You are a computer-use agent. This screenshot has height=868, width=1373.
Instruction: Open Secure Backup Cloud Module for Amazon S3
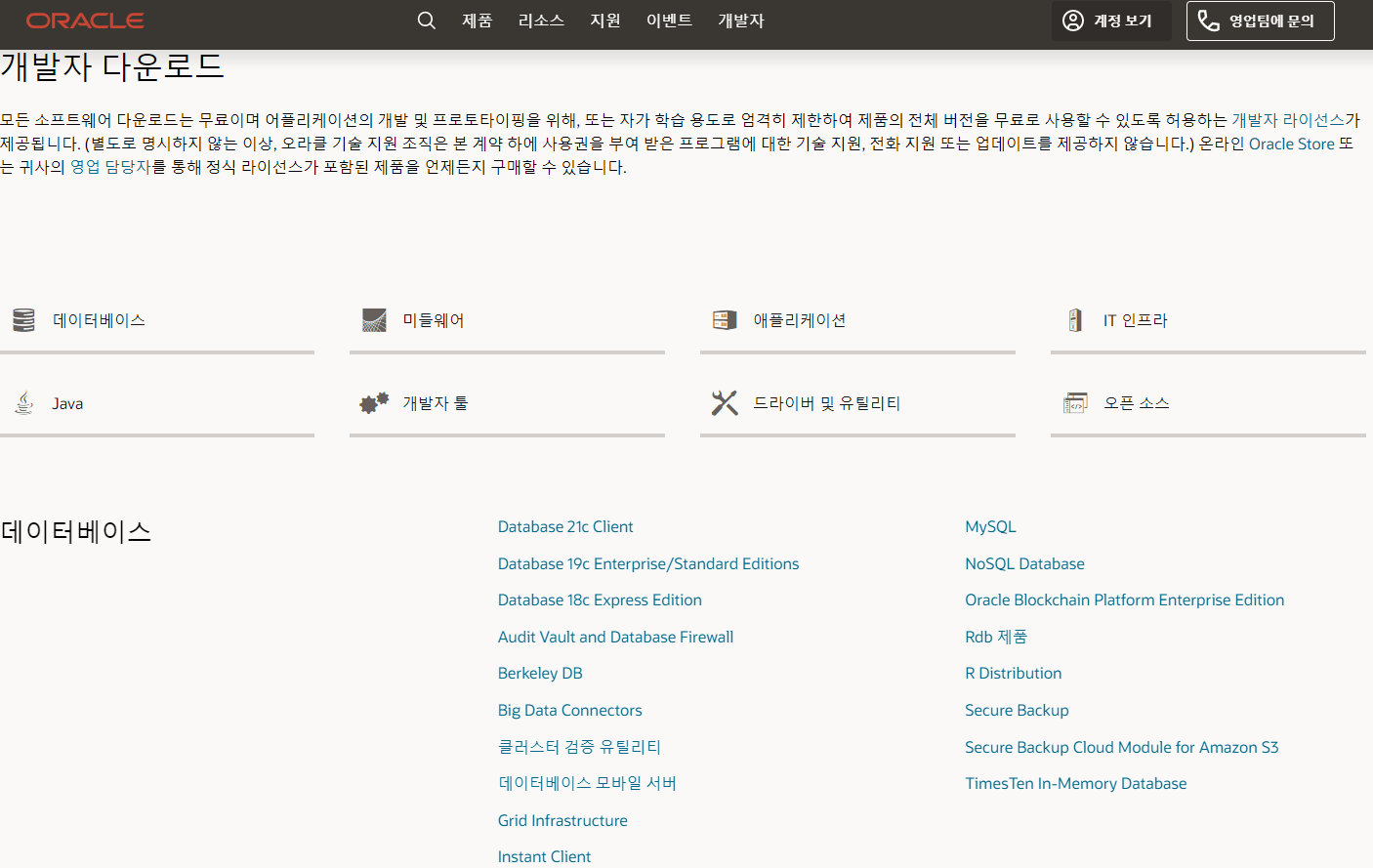pyautogui.click(x=1121, y=747)
